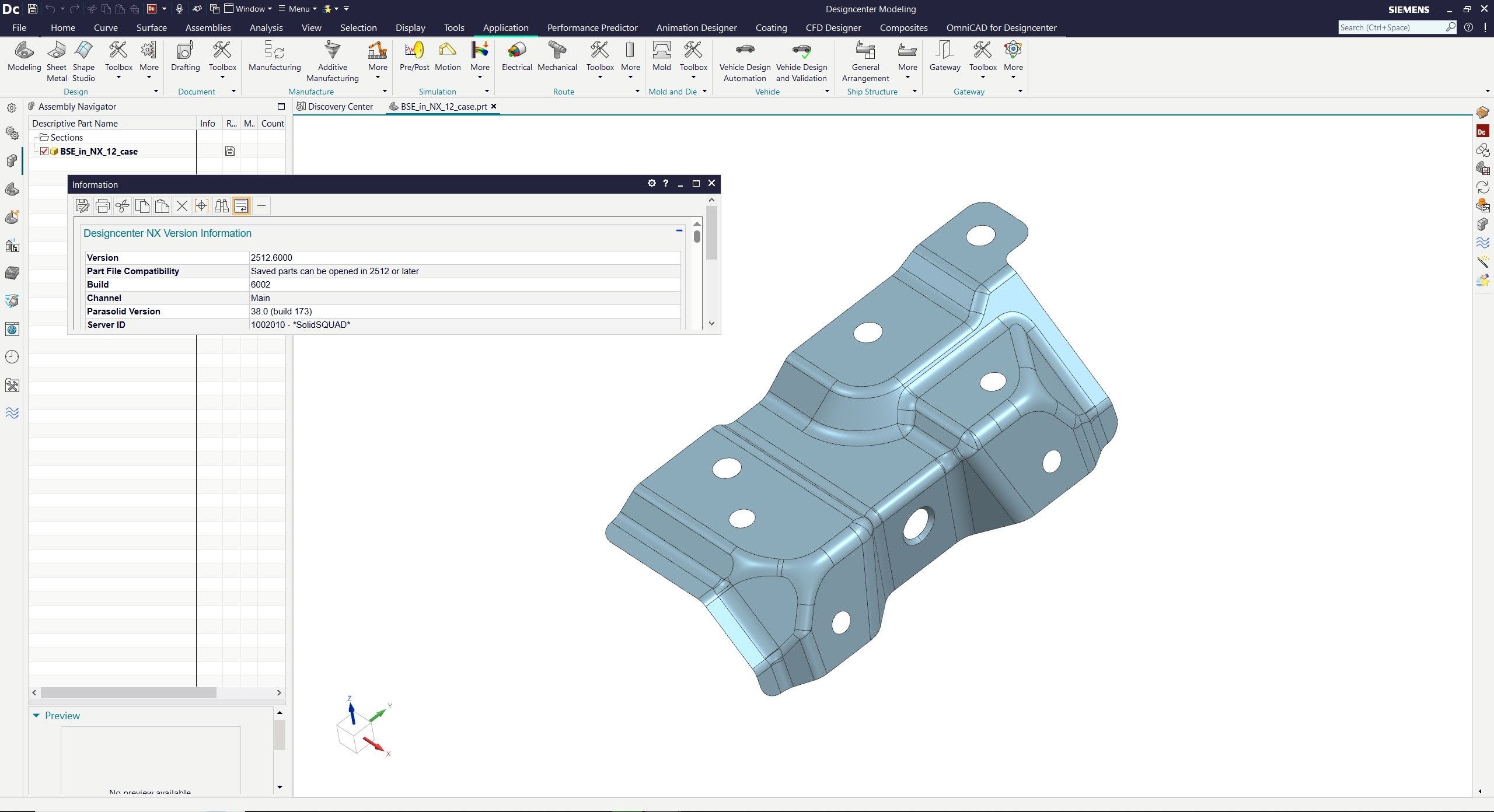1494x812 pixels.
Task: Open the File menu
Action: pyautogui.click(x=19, y=27)
